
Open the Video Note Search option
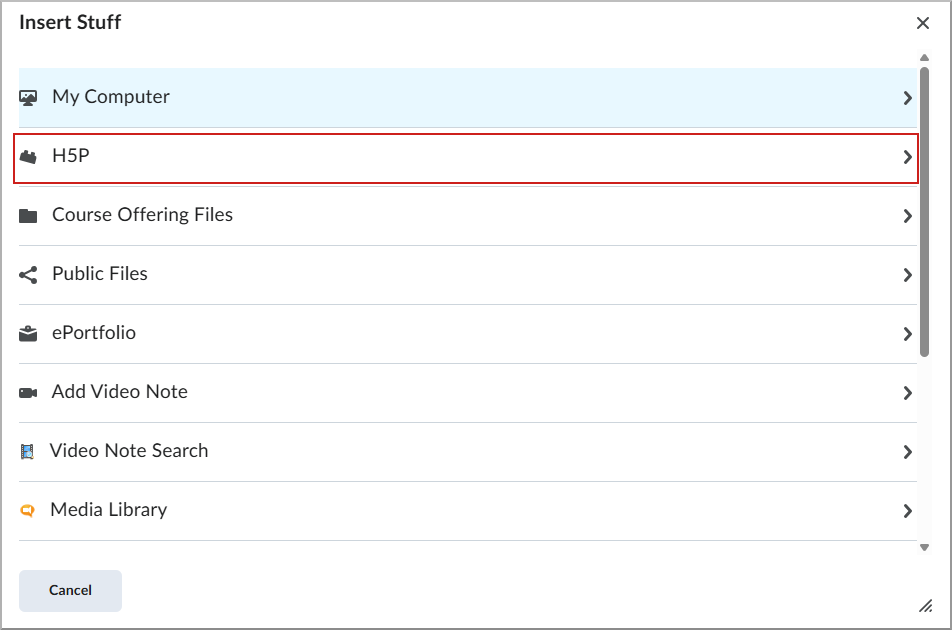(x=129, y=451)
